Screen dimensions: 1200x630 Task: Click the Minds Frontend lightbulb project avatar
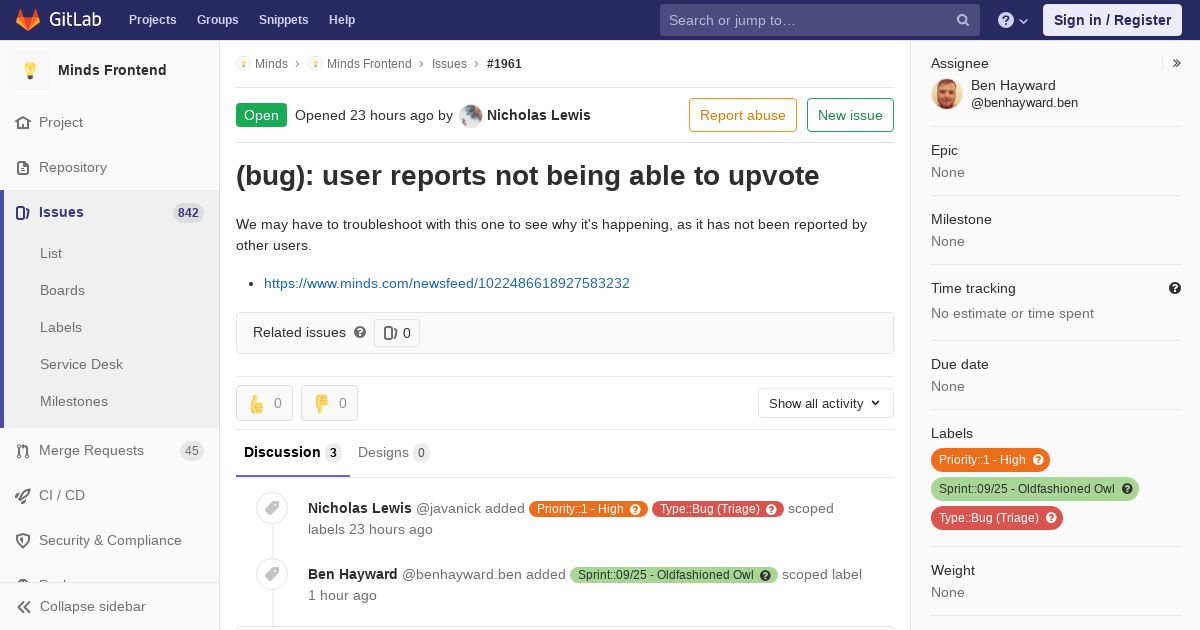[x=30, y=70]
